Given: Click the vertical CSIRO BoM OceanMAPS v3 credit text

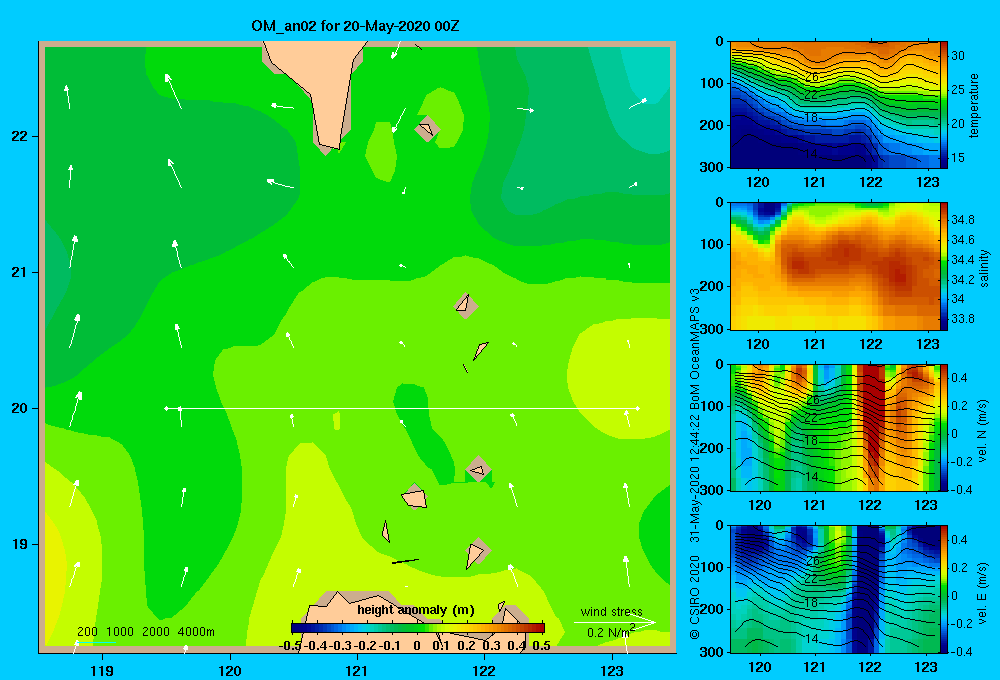Looking at the screenshot, I should [x=695, y=462].
